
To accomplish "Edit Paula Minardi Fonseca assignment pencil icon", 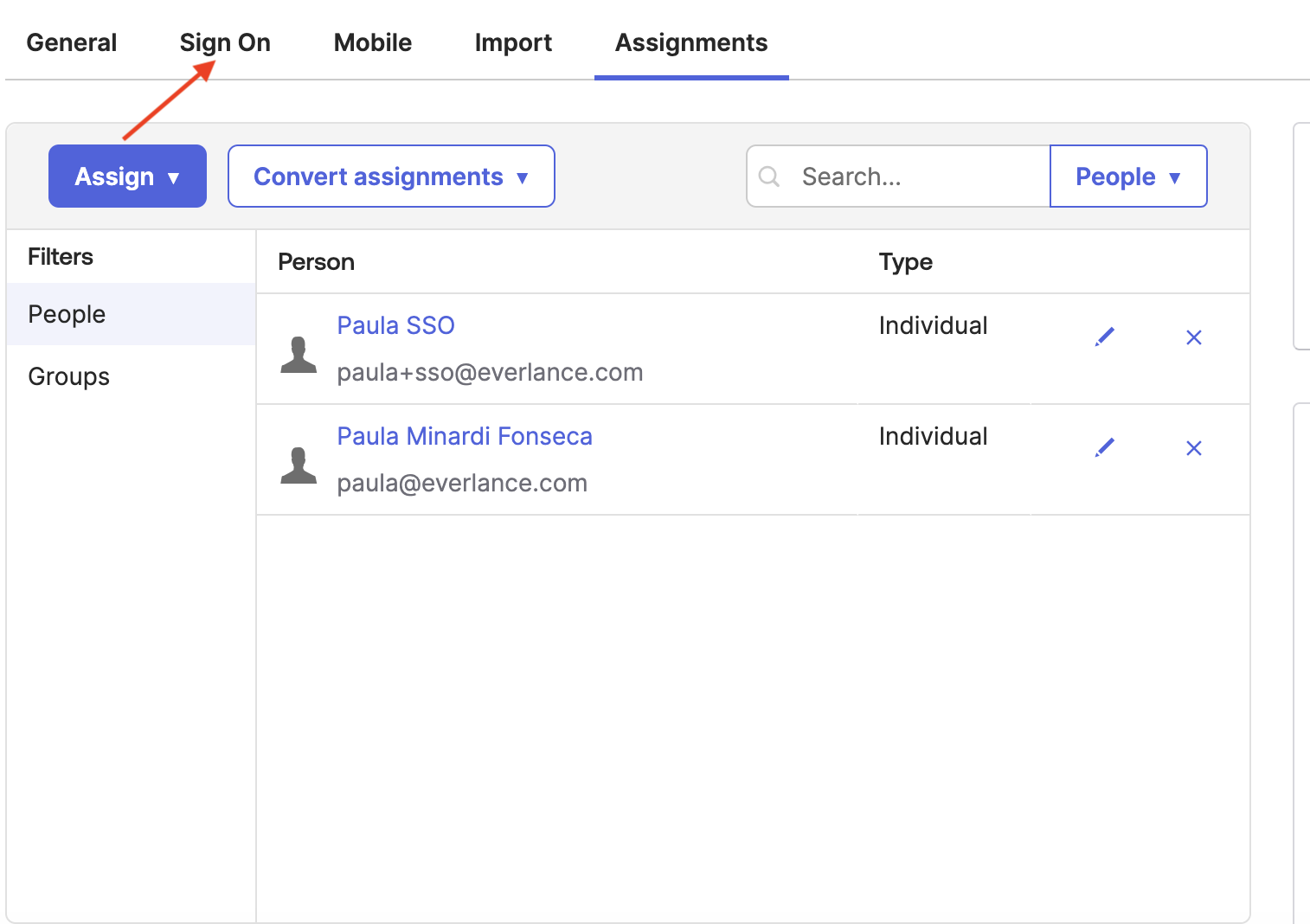I will [1104, 447].
